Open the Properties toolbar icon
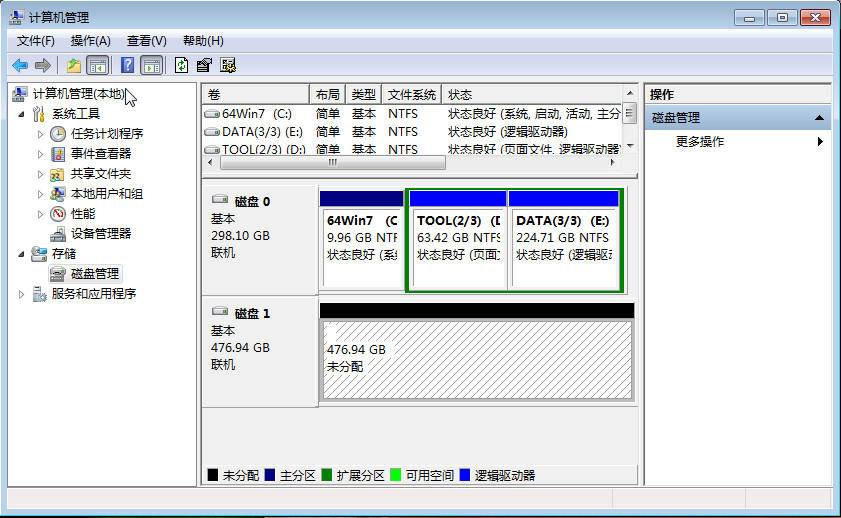The image size is (841, 518). point(204,65)
